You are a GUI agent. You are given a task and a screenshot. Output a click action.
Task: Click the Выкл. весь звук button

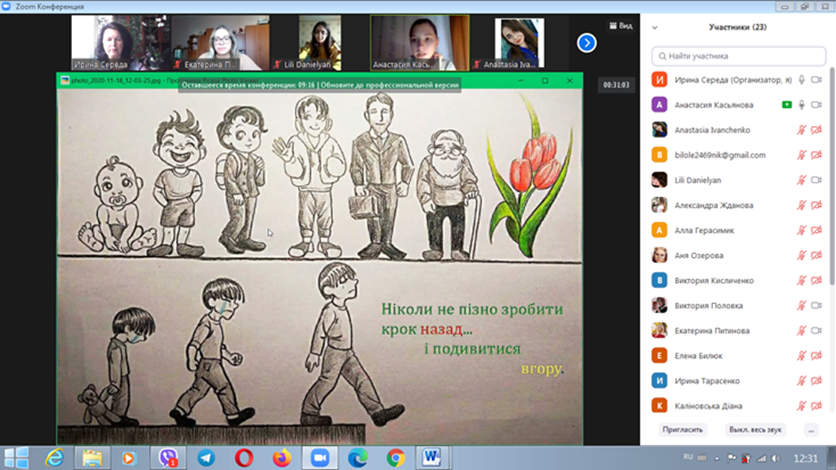(x=755, y=429)
